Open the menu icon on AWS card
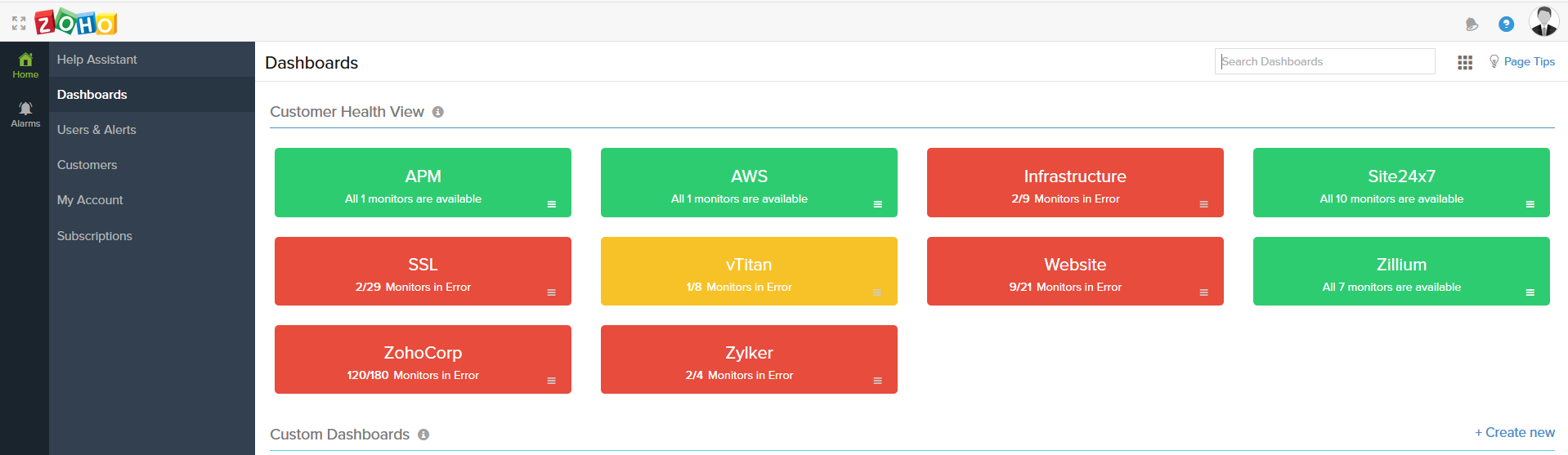This screenshot has width=1568, height=455. 878,204
